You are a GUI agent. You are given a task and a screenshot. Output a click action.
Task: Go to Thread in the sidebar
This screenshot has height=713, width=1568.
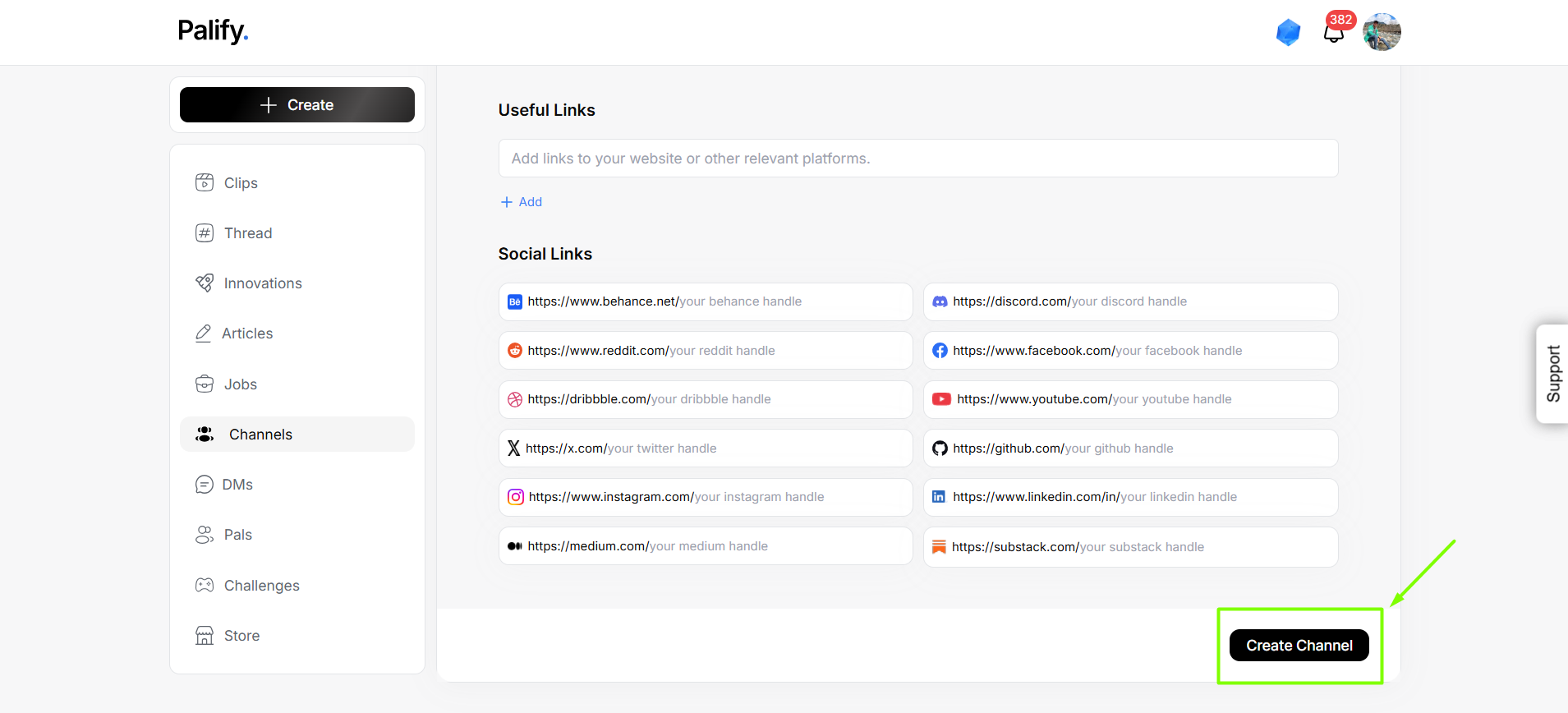pyautogui.click(x=297, y=232)
